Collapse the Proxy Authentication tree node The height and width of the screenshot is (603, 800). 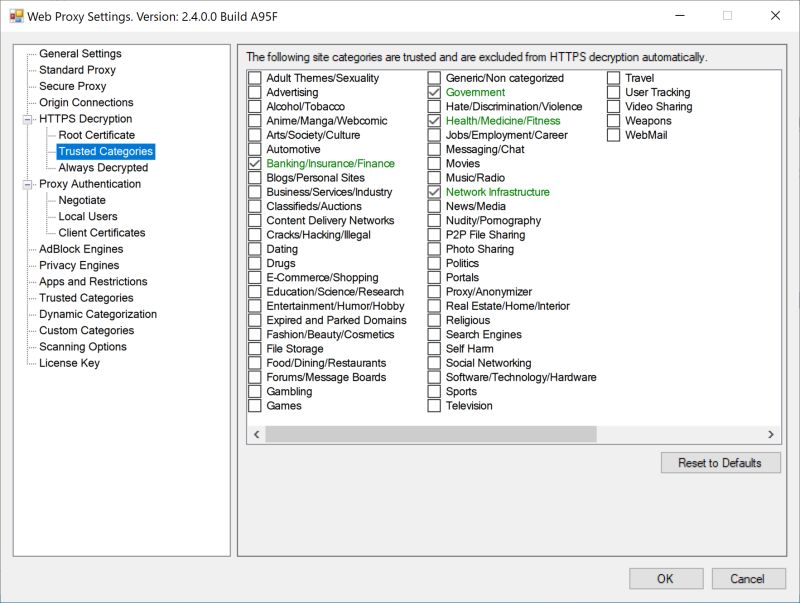(28, 183)
